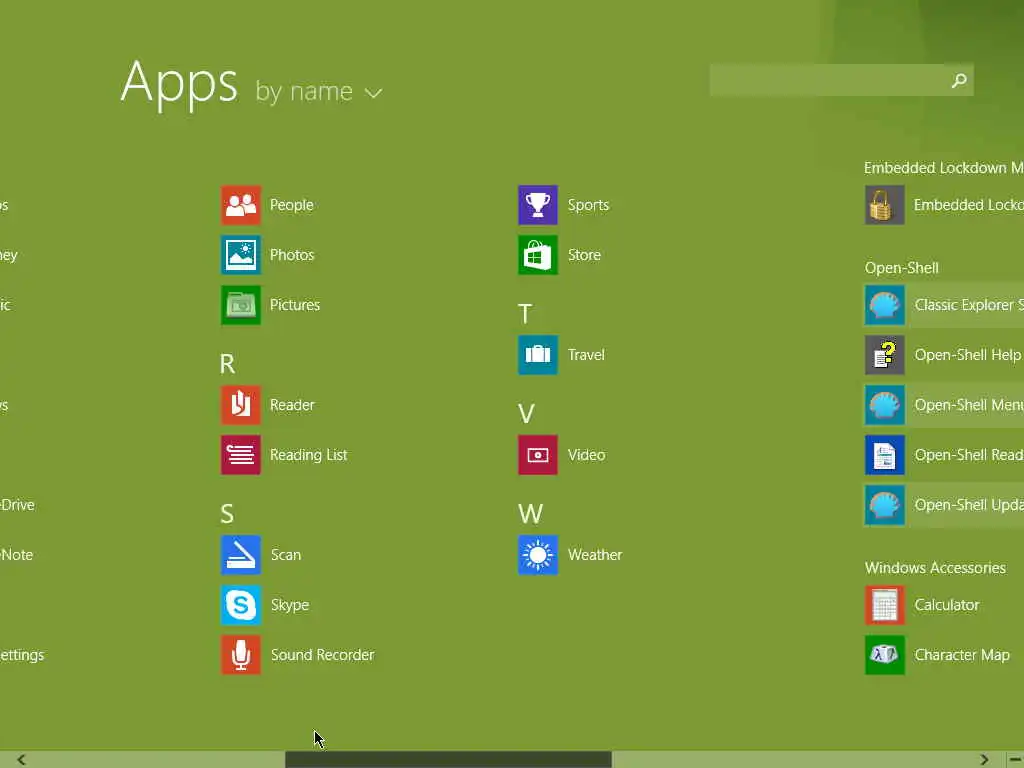Viewport: 1024px width, 768px height.
Task: Click the "Video" app label
Action: (586, 455)
